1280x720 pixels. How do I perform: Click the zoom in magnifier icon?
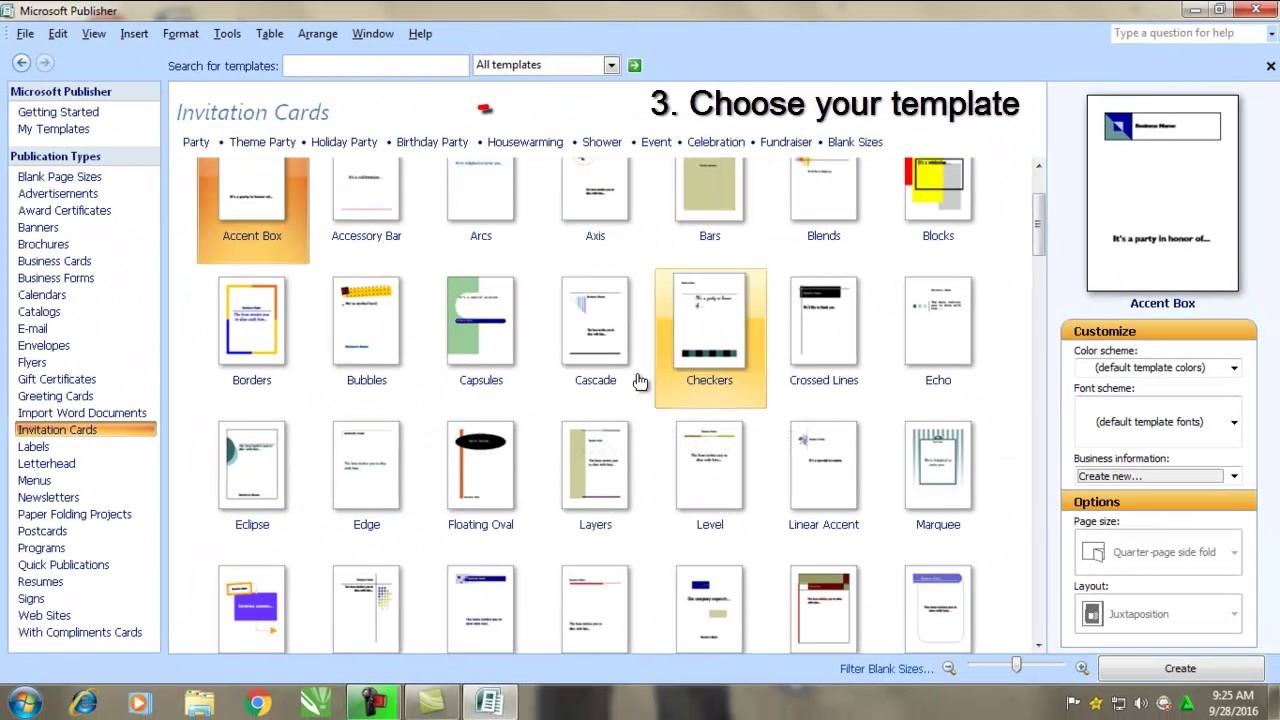click(x=1082, y=668)
